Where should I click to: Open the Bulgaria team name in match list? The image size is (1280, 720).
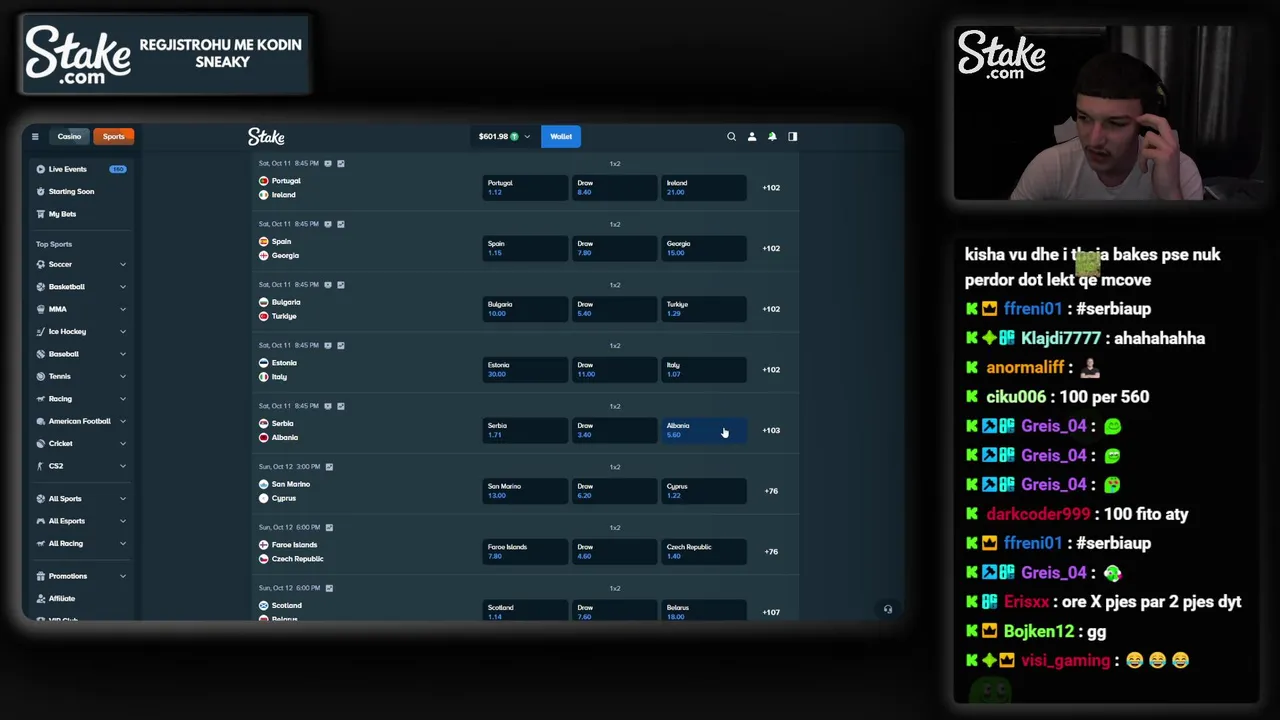coord(286,302)
